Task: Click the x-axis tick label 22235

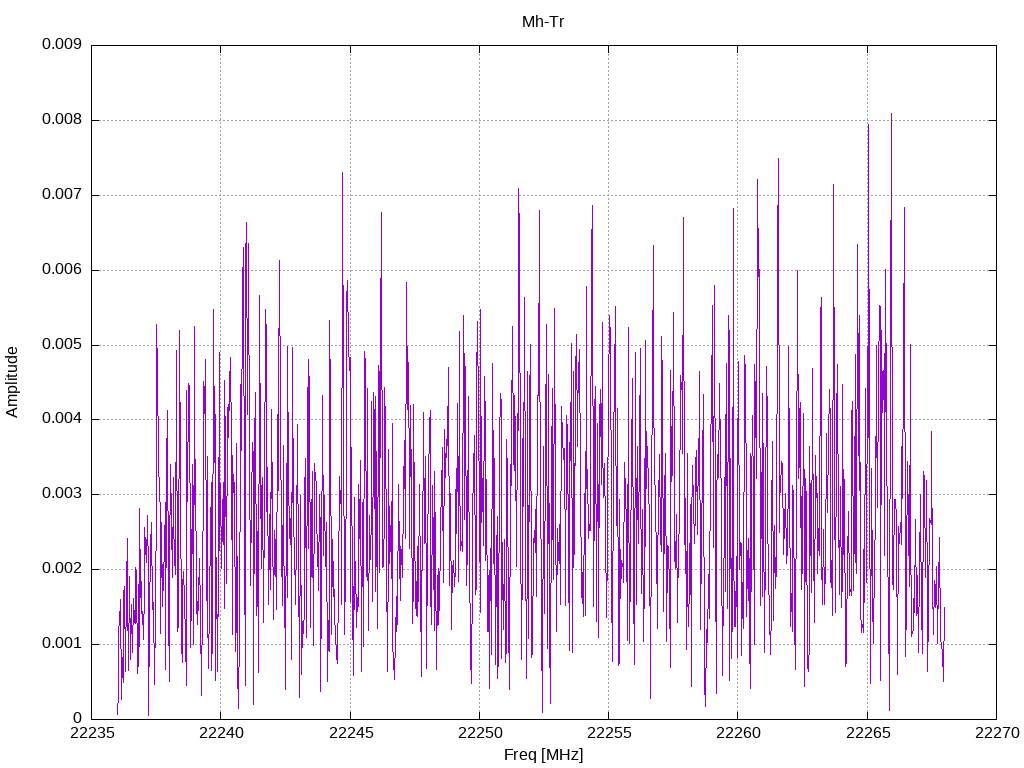Action: pyautogui.click(x=91, y=733)
